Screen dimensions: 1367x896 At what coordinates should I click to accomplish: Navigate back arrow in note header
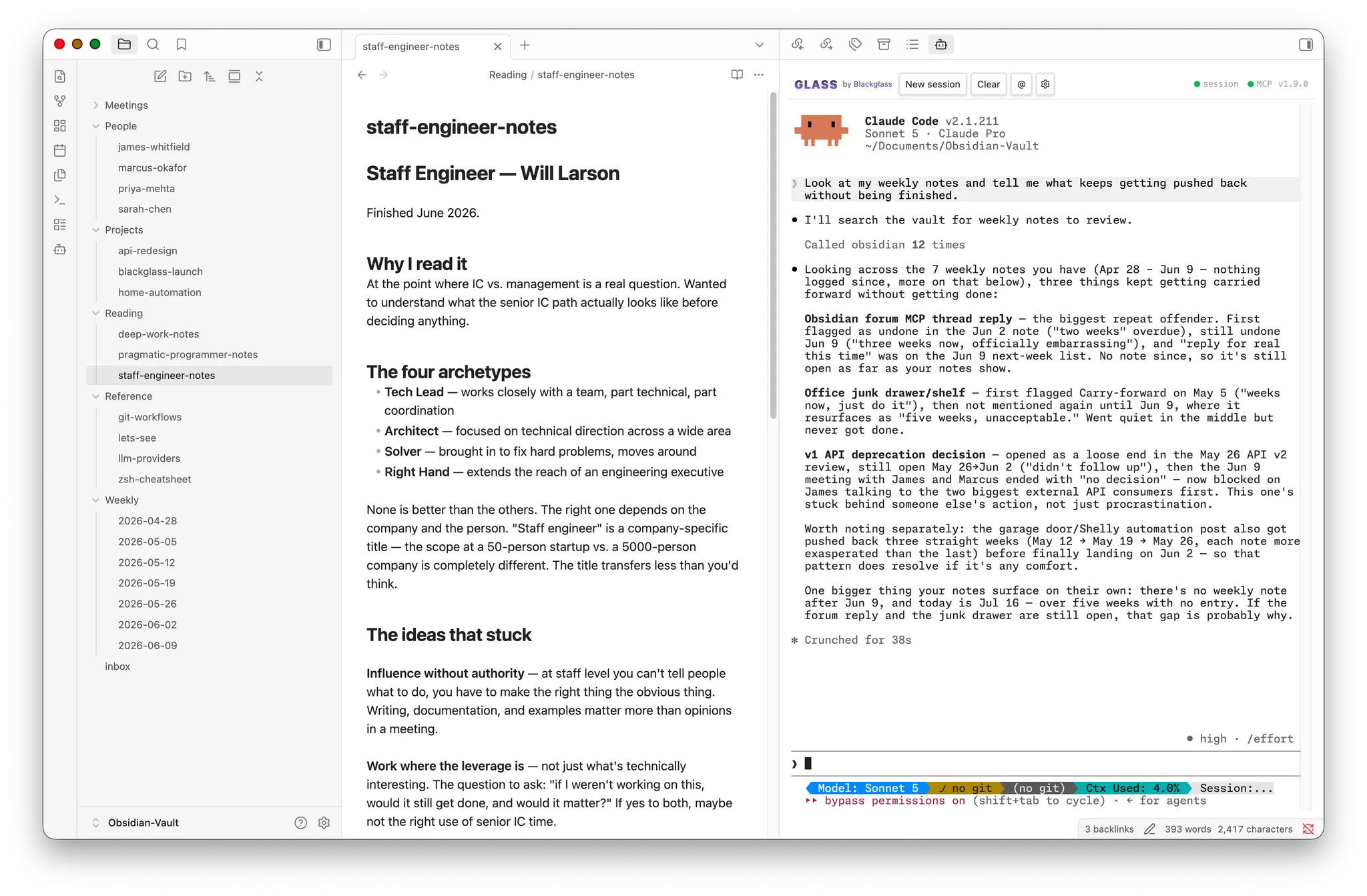[362, 75]
